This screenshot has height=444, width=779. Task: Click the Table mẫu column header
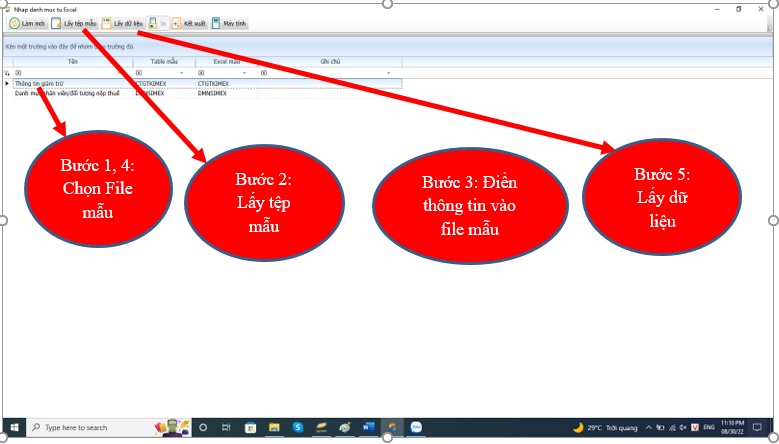click(x=164, y=62)
